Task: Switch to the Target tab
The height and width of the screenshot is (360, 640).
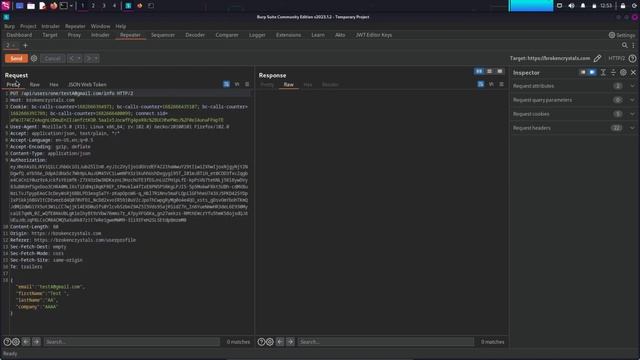Action: point(50,35)
